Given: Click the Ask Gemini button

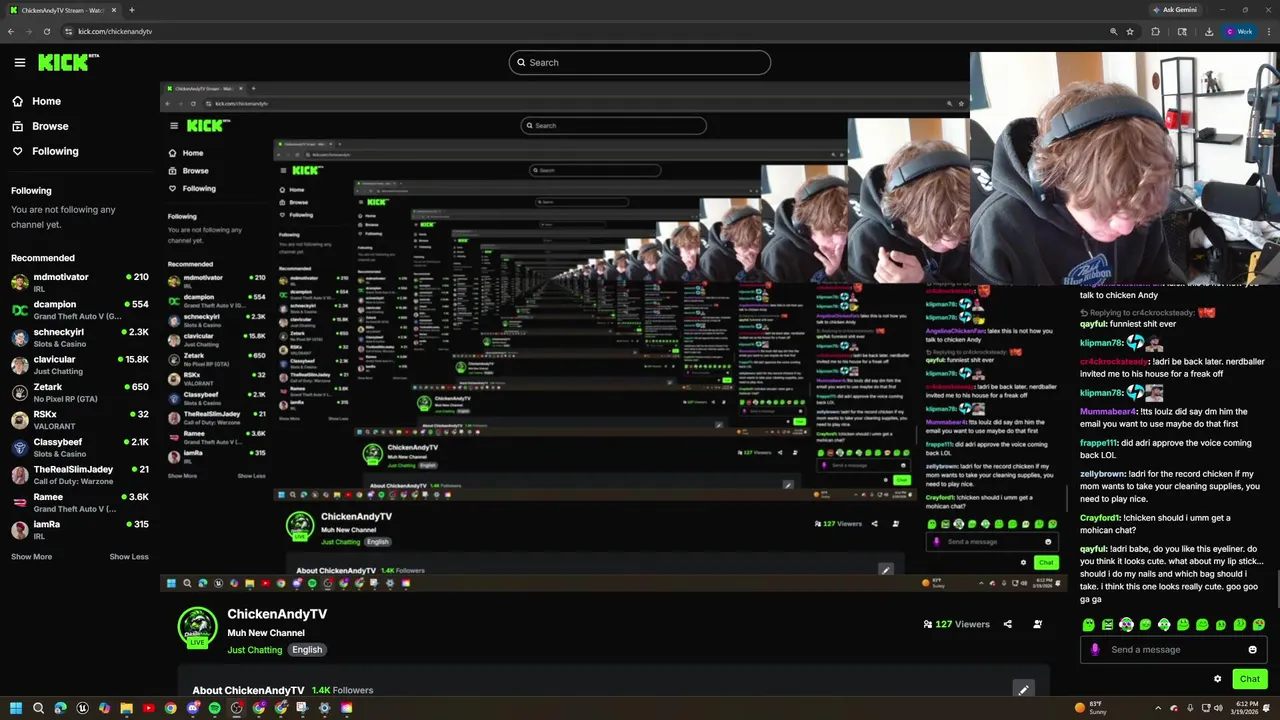Looking at the screenshot, I should 1175,10.
